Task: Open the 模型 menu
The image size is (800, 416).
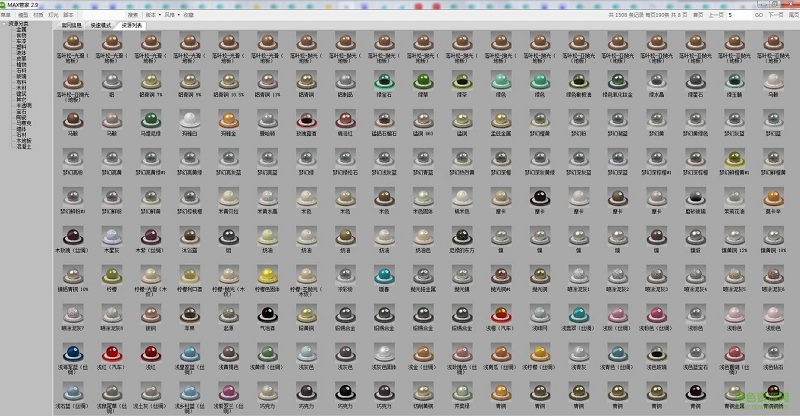Action: (x=24, y=16)
